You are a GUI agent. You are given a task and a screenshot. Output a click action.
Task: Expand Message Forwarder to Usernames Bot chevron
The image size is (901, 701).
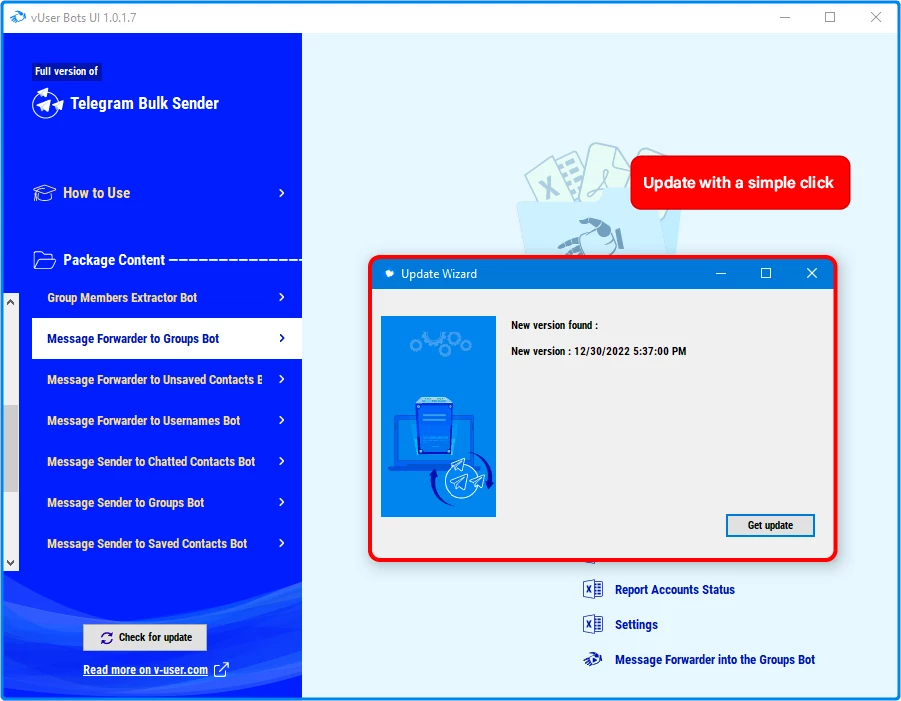pyautogui.click(x=282, y=421)
